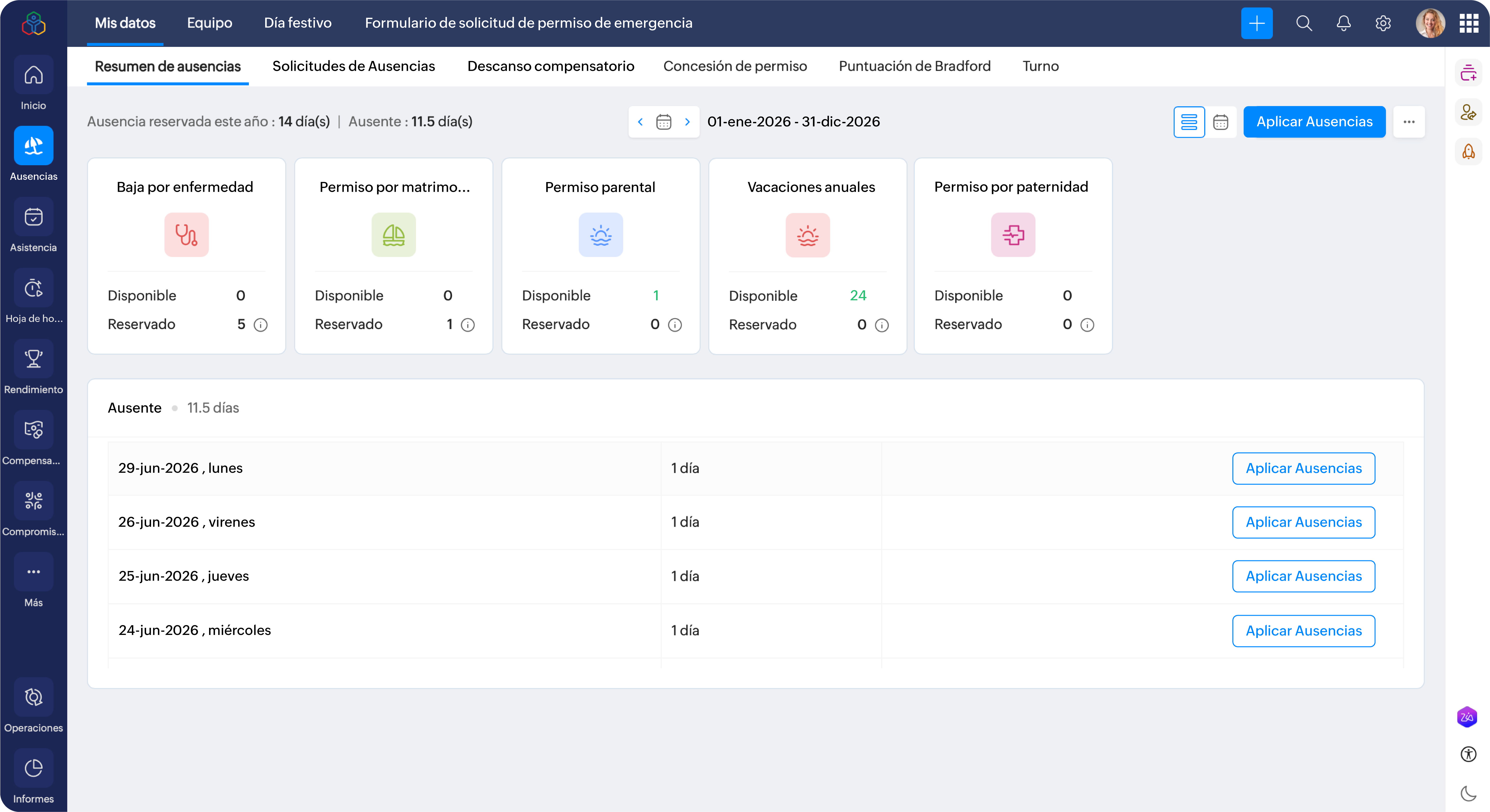Apply leave for 24-jun-2026 miércoles row
1490x812 pixels.
tap(1304, 631)
